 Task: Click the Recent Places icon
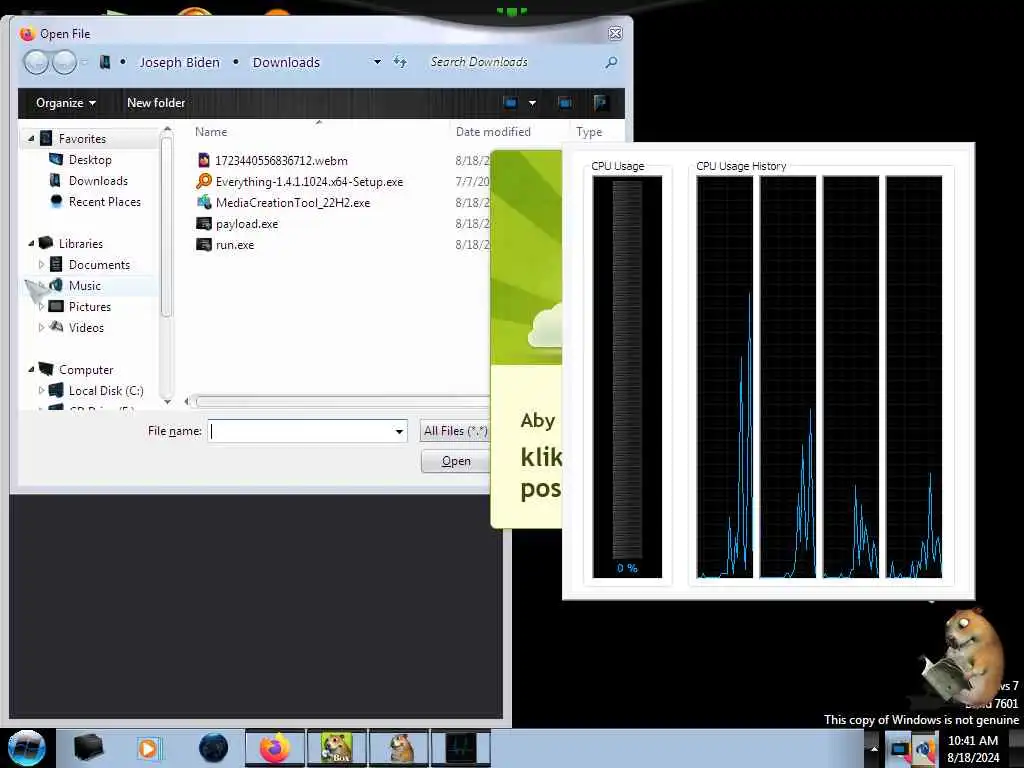(x=56, y=201)
